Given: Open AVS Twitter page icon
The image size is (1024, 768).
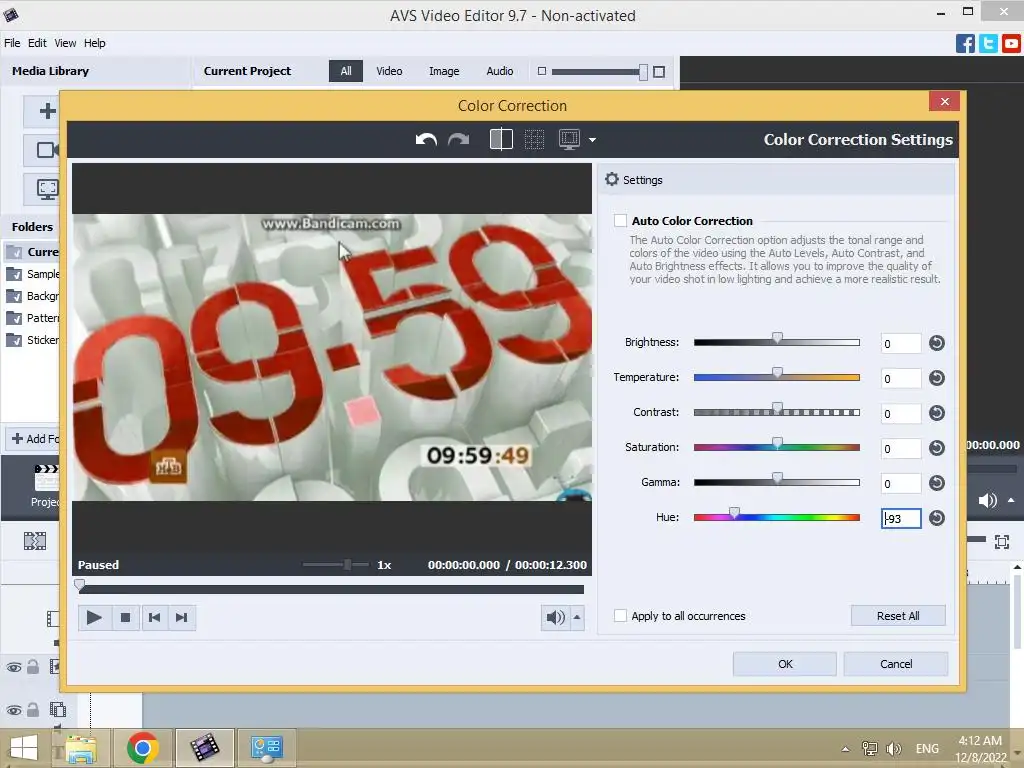Looking at the screenshot, I should (x=988, y=44).
